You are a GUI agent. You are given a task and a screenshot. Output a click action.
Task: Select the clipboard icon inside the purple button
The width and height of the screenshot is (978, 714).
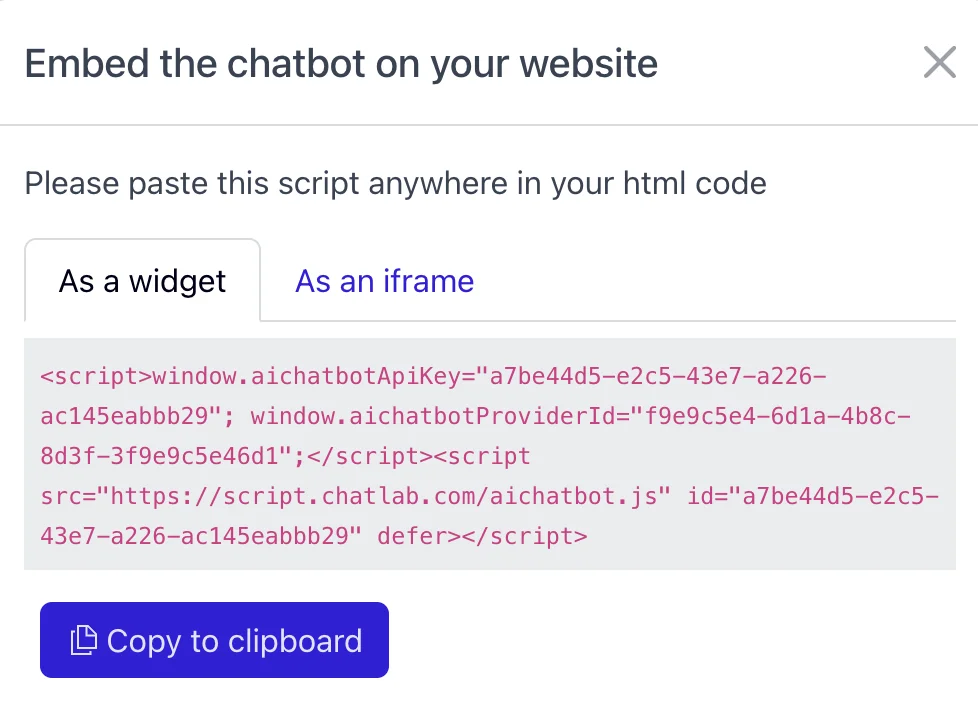tap(85, 640)
